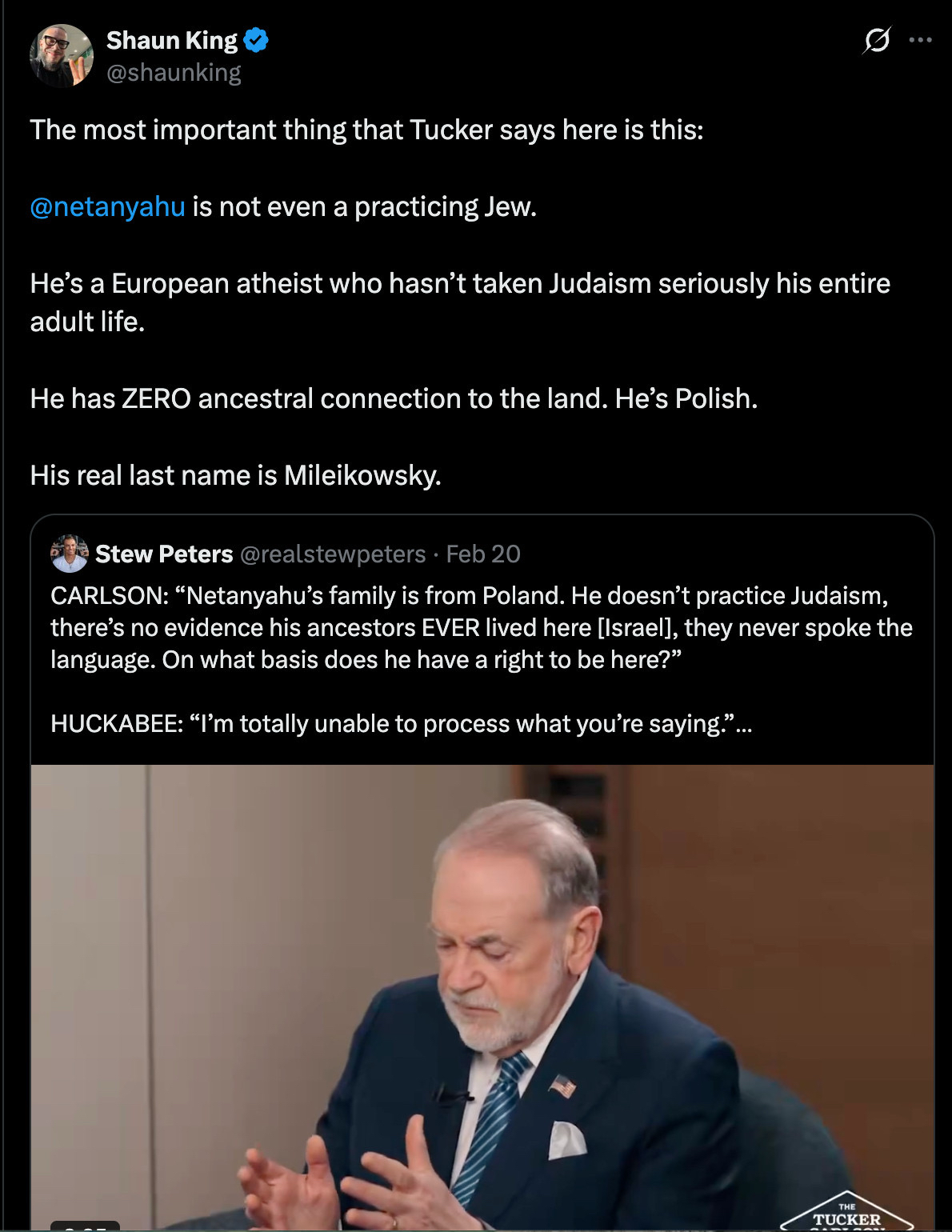Screen dimensions: 952x1232
Task: Open the @realstewpeters handle
Action: coord(333,554)
